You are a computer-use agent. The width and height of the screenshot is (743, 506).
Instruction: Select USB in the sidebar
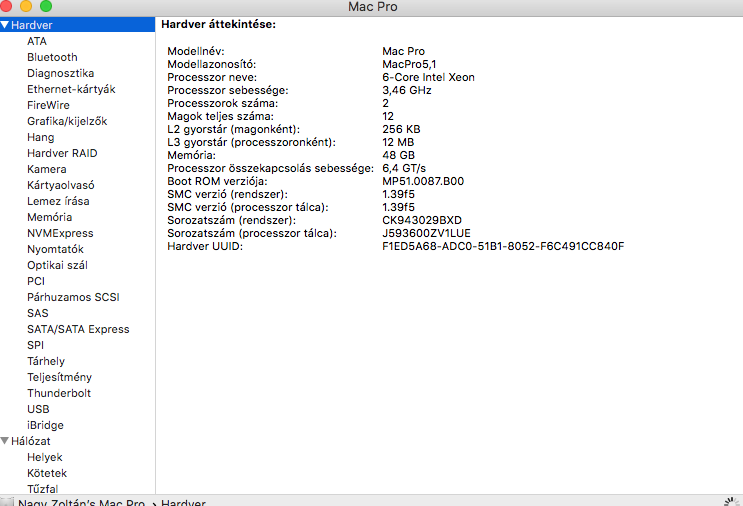pos(38,409)
